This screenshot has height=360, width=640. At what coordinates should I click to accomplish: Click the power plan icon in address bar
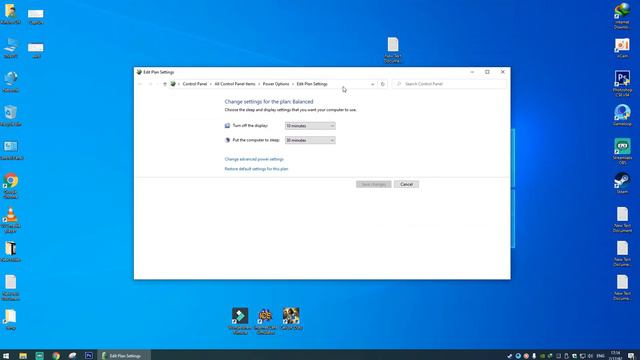point(173,84)
